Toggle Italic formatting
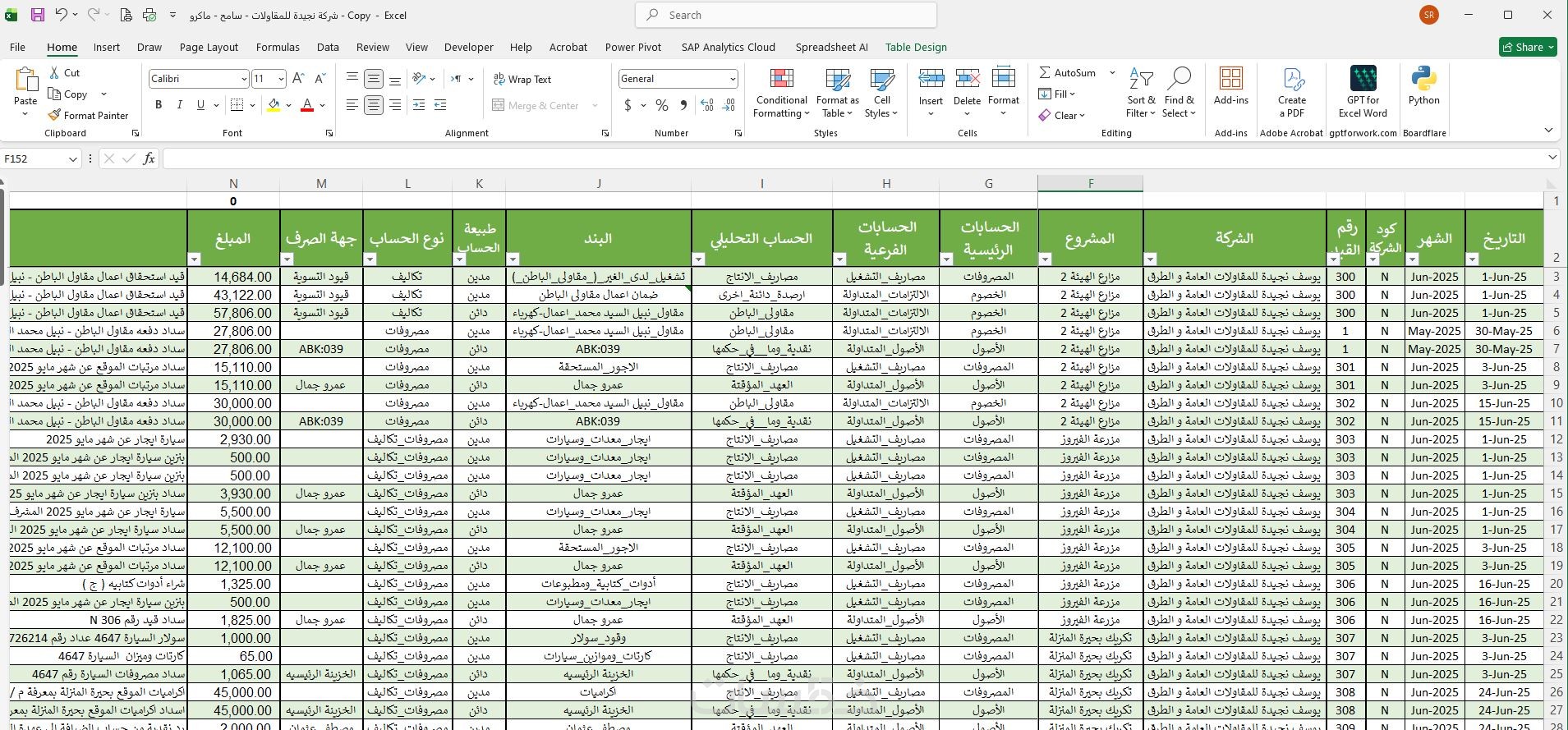This screenshot has height=730, width=1568. pyautogui.click(x=179, y=105)
